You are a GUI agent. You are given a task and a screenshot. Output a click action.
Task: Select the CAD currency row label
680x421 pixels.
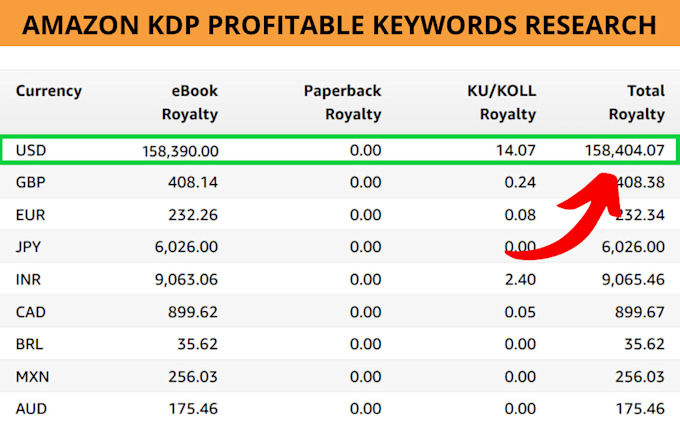pyautogui.click(x=30, y=312)
